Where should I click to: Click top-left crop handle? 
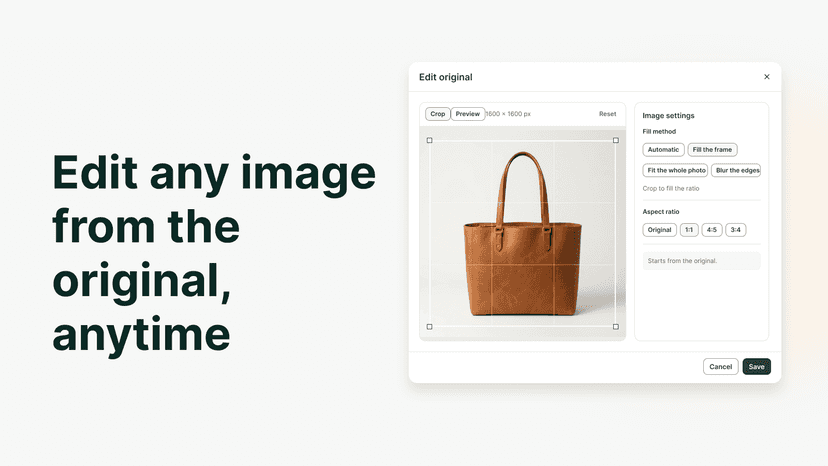[x=429, y=141]
